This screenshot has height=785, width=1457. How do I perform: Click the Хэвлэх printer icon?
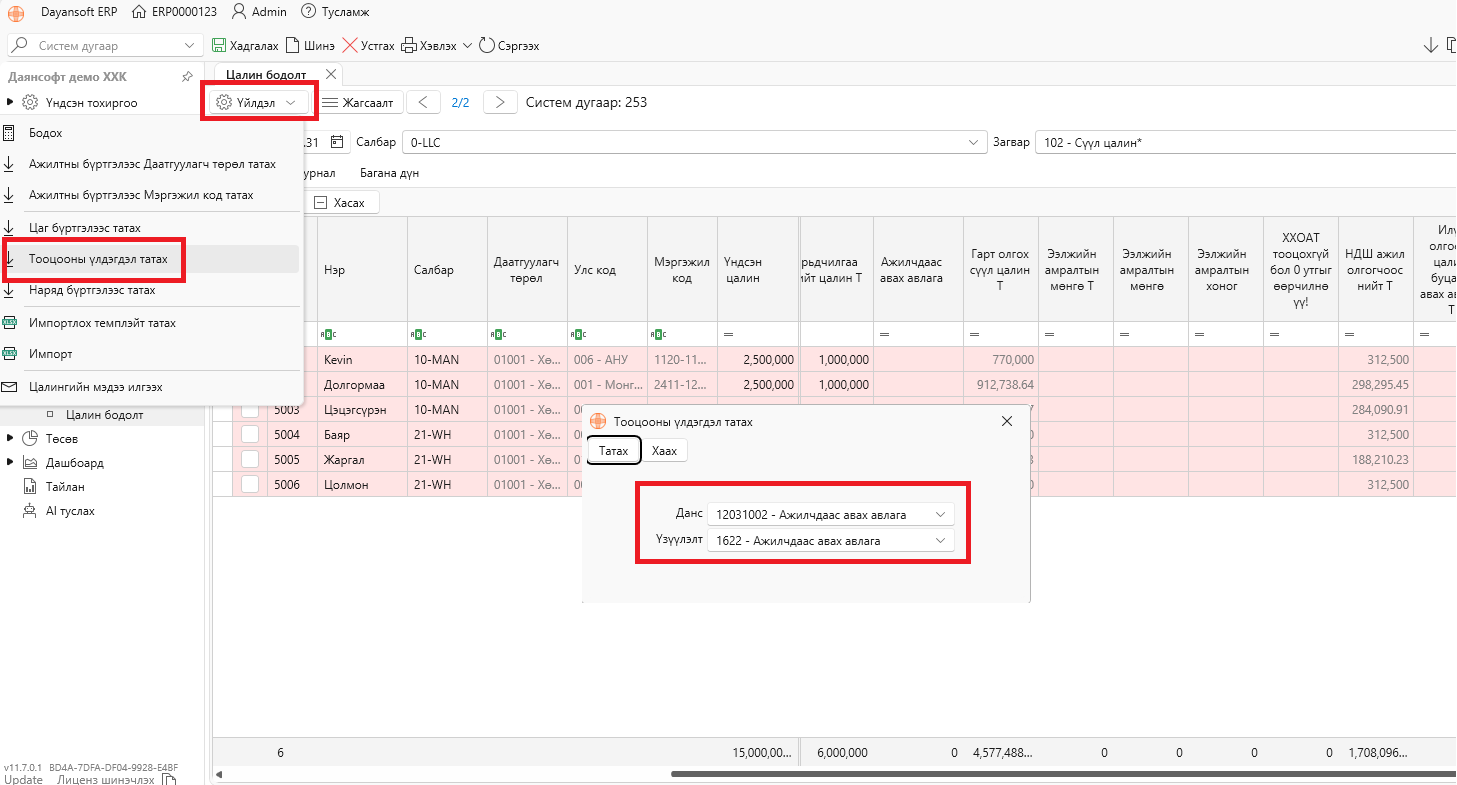pos(408,46)
